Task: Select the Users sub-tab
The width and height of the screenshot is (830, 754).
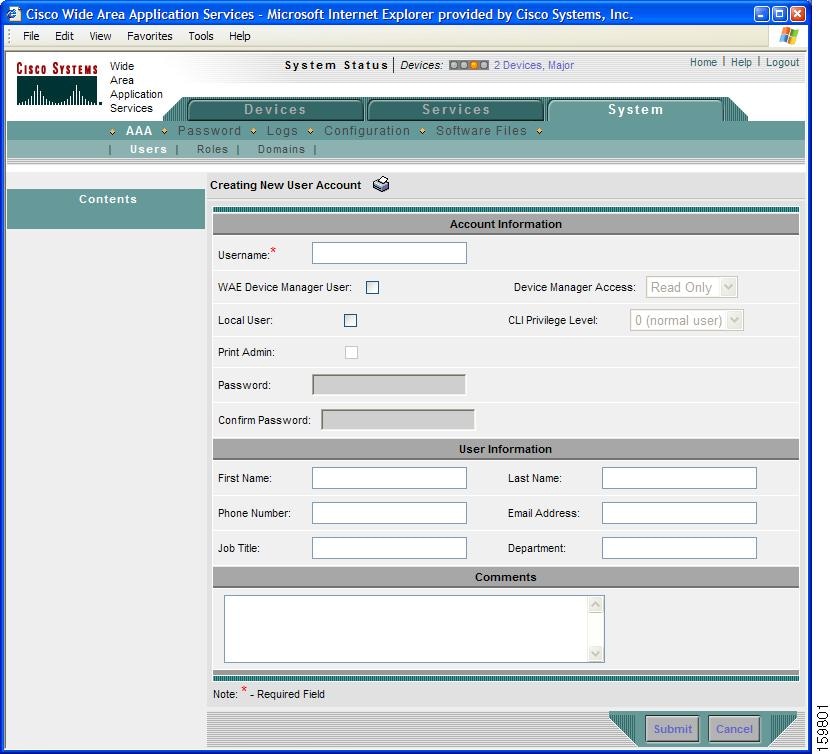Action: 148,149
